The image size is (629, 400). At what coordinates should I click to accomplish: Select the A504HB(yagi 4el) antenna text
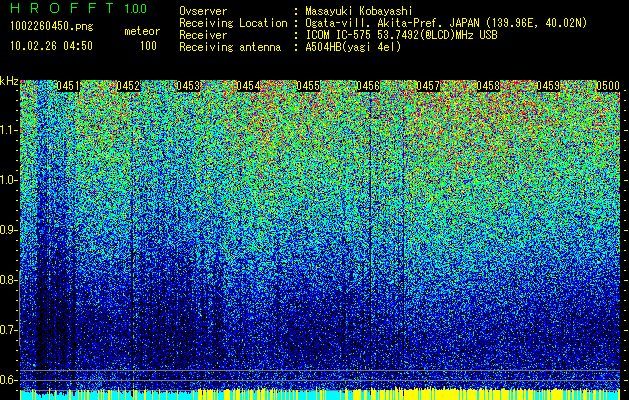pos(353,47)
